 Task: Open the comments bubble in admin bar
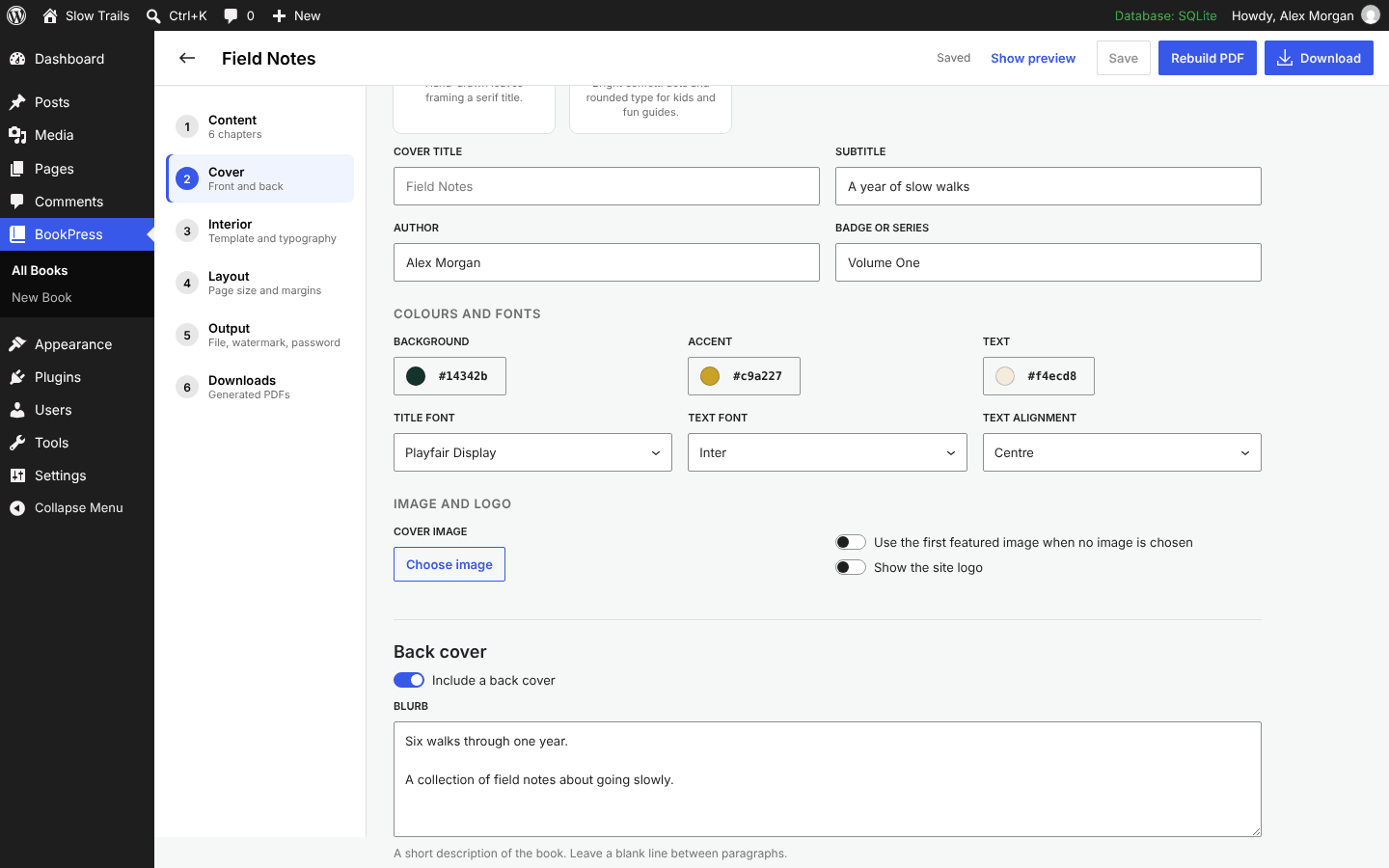[231, 15]
